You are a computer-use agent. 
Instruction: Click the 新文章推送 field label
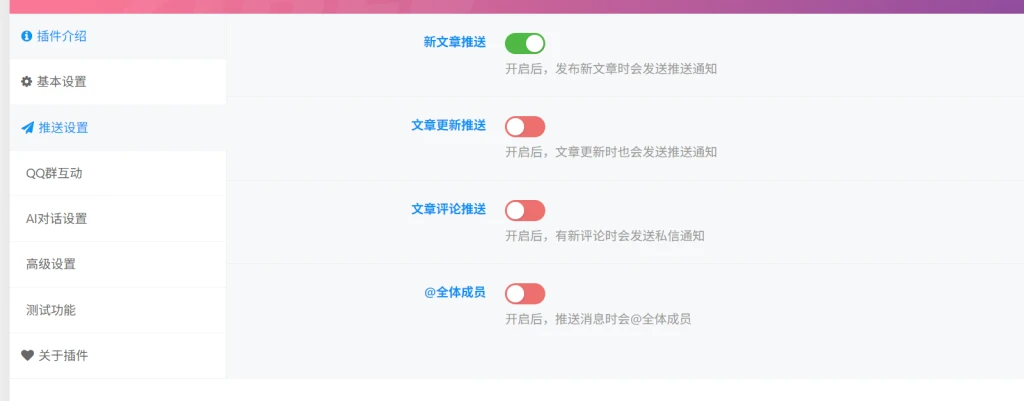[x=455, y=42]
